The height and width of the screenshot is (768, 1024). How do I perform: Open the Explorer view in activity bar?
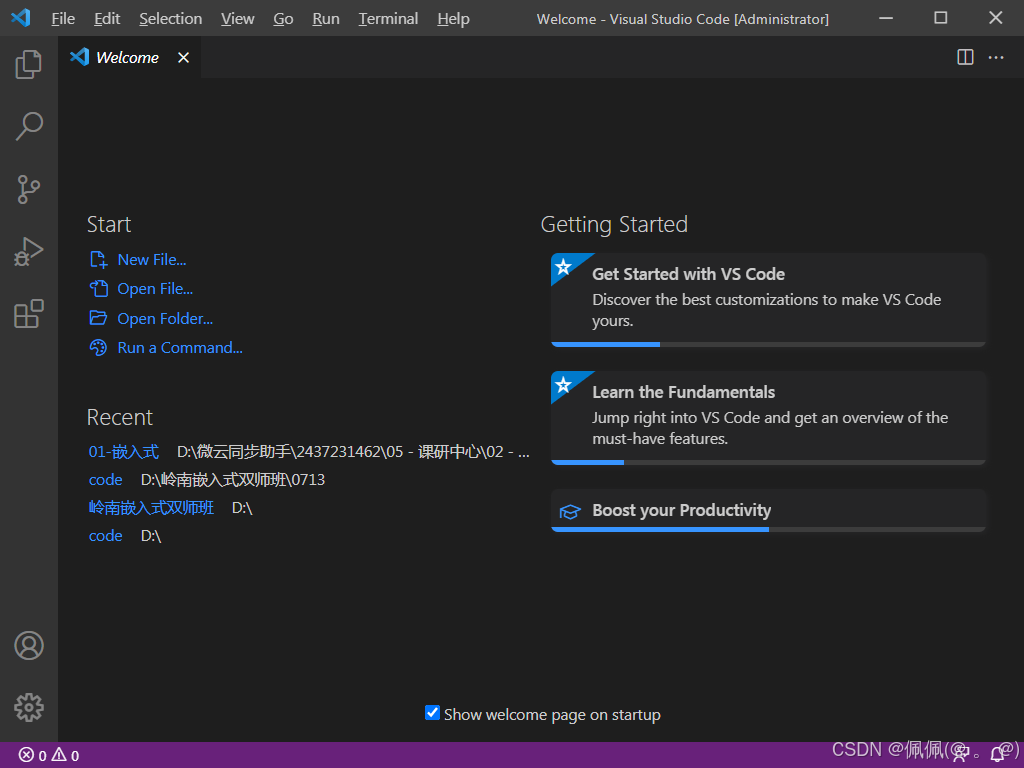pos(29,64)
